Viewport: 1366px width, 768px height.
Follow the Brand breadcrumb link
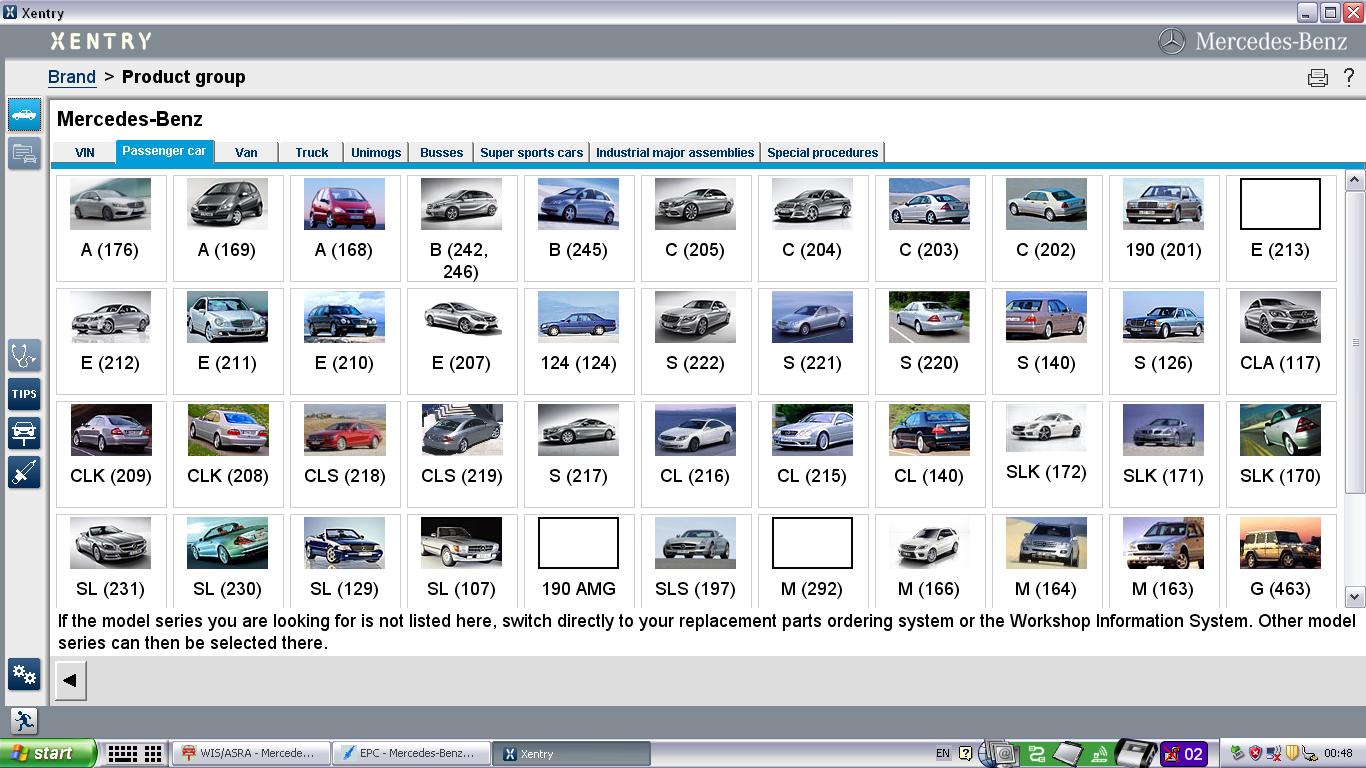72,77
